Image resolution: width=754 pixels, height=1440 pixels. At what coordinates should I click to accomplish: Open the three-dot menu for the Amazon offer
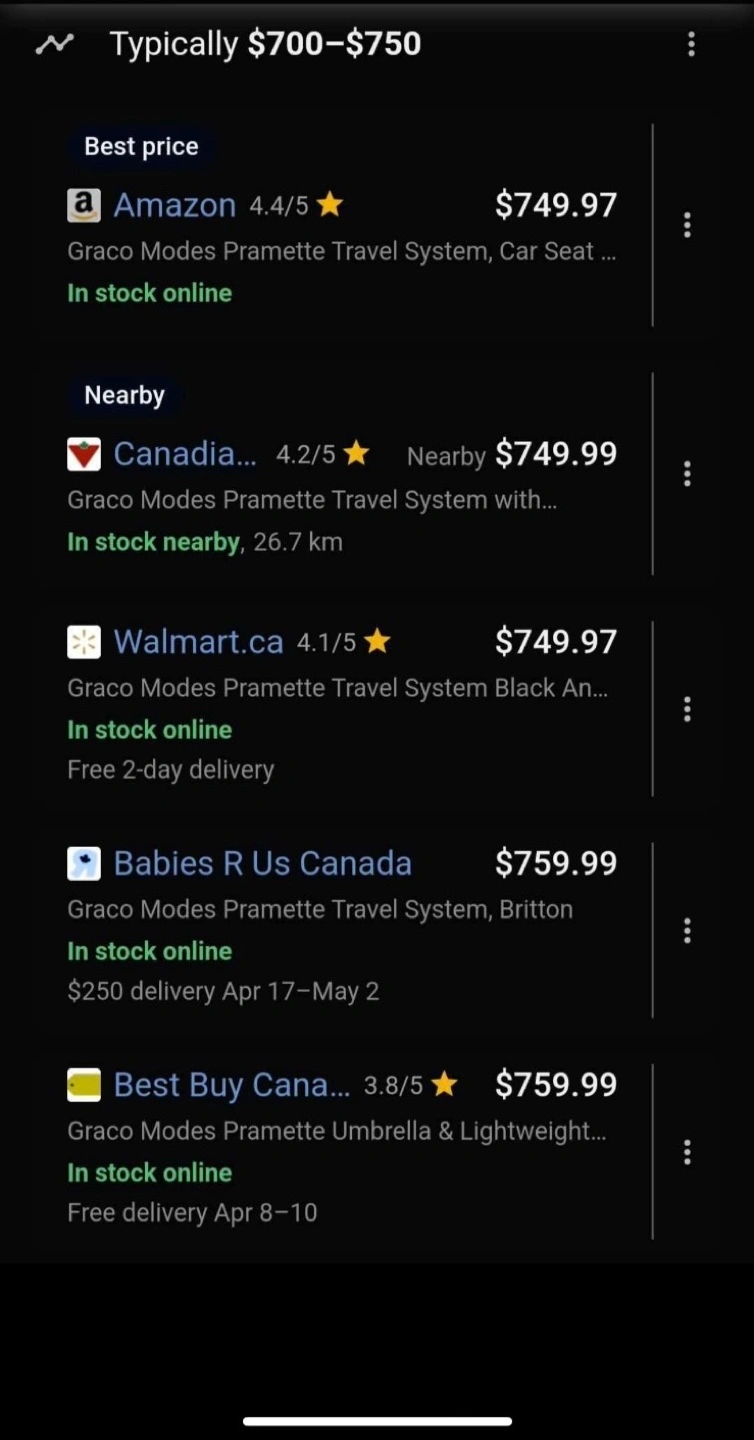coord(687,225)
